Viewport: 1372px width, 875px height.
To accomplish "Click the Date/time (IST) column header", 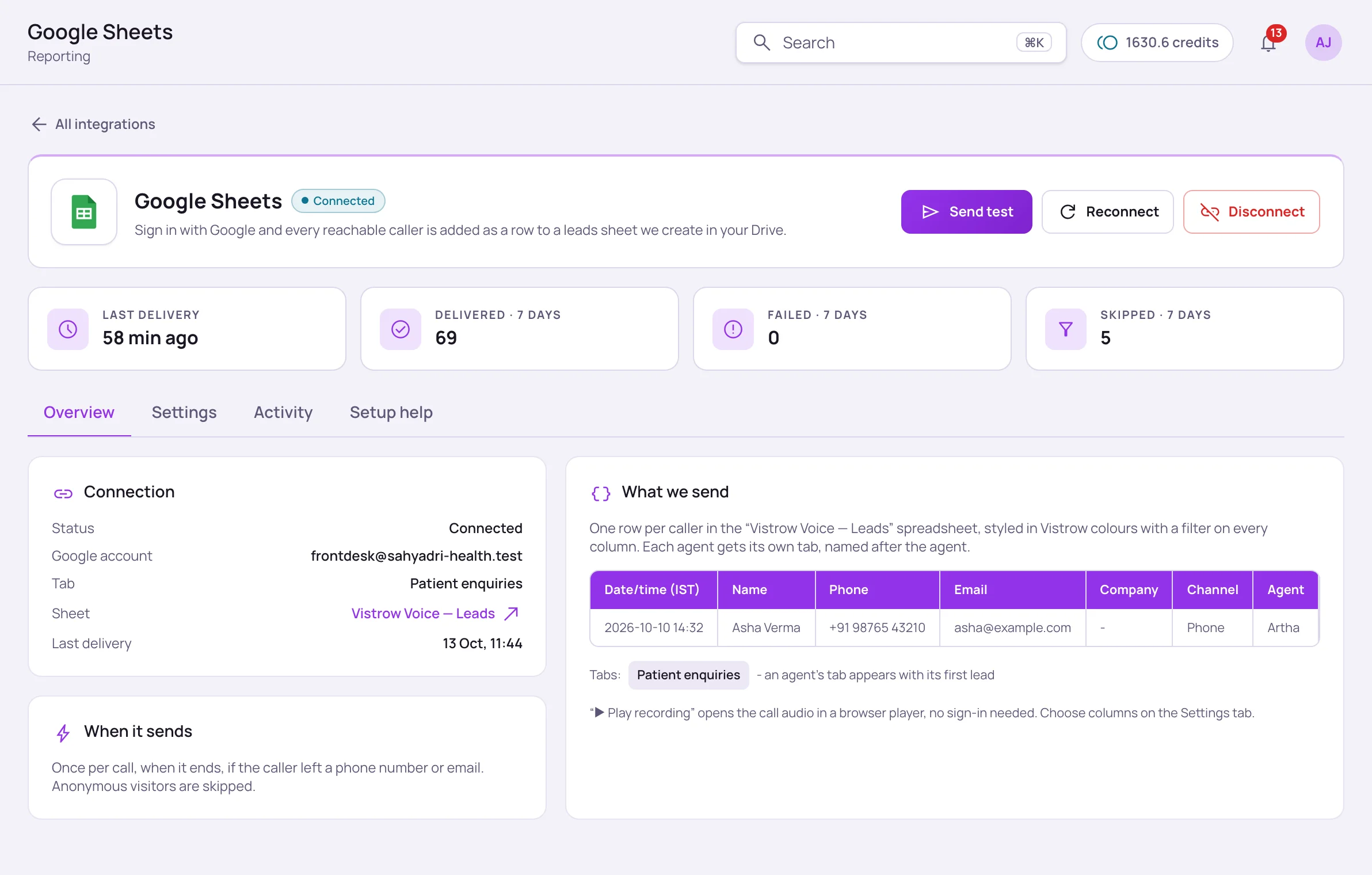I will click(x=654, y=590).
